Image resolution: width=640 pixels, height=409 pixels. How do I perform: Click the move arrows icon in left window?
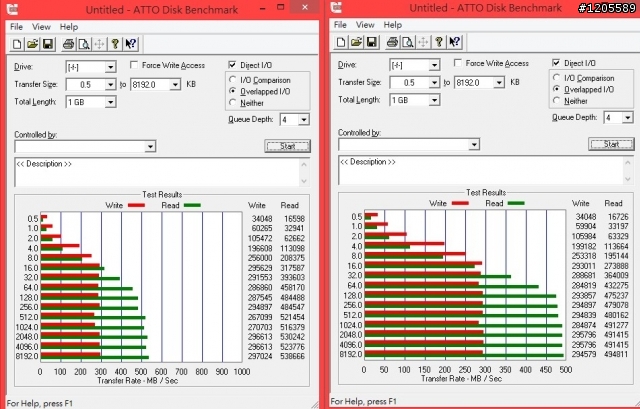click(x=99, y=44)
